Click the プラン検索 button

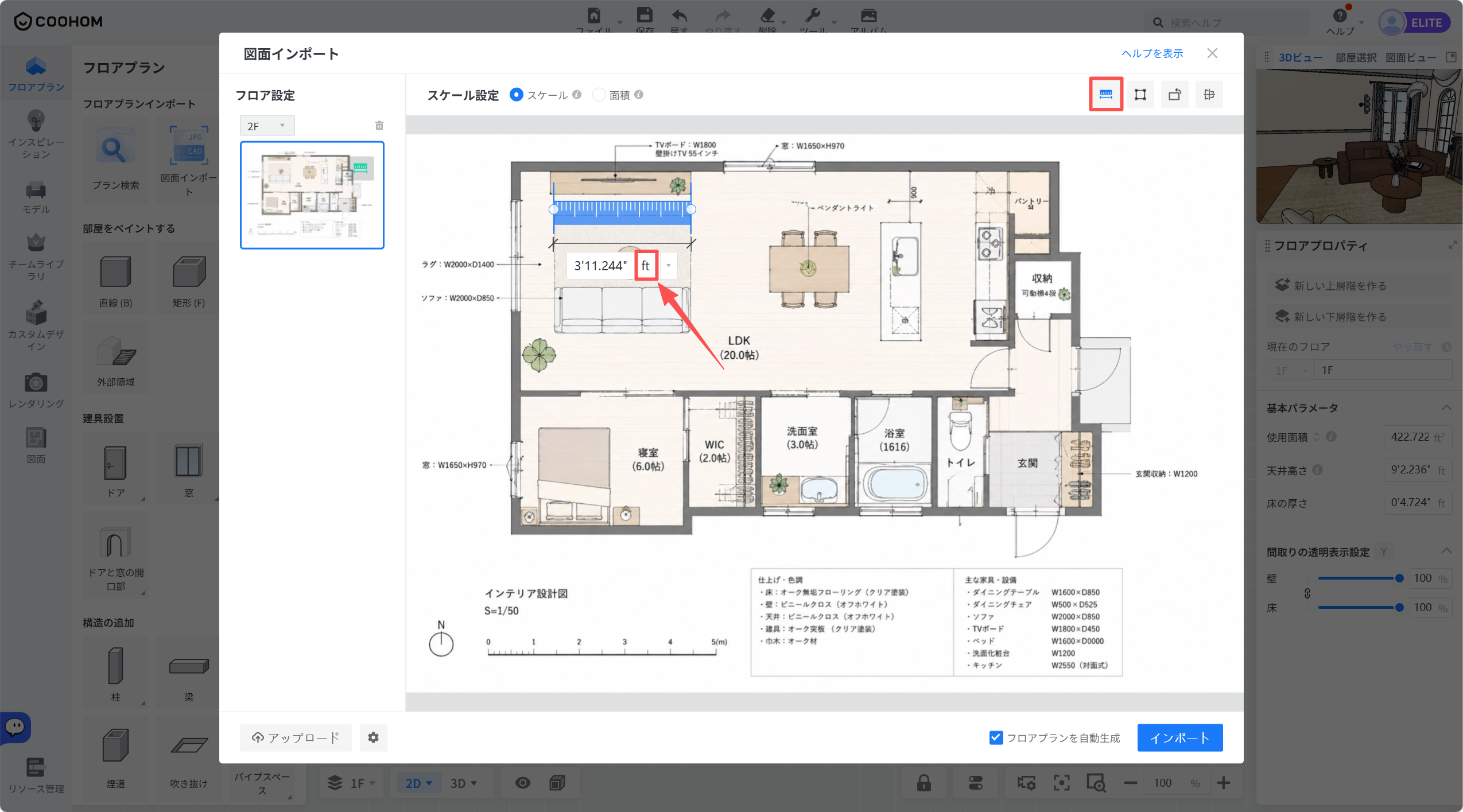(115, 160)
